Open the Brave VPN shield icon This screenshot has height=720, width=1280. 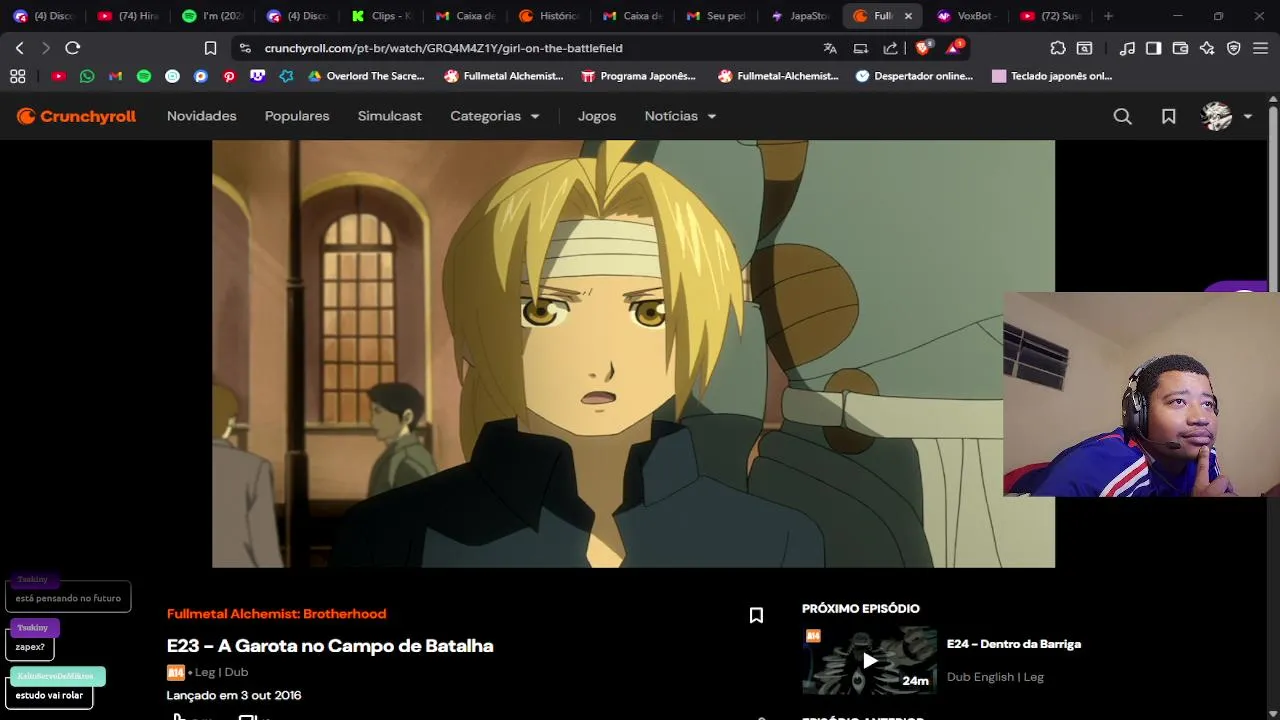1234,48
